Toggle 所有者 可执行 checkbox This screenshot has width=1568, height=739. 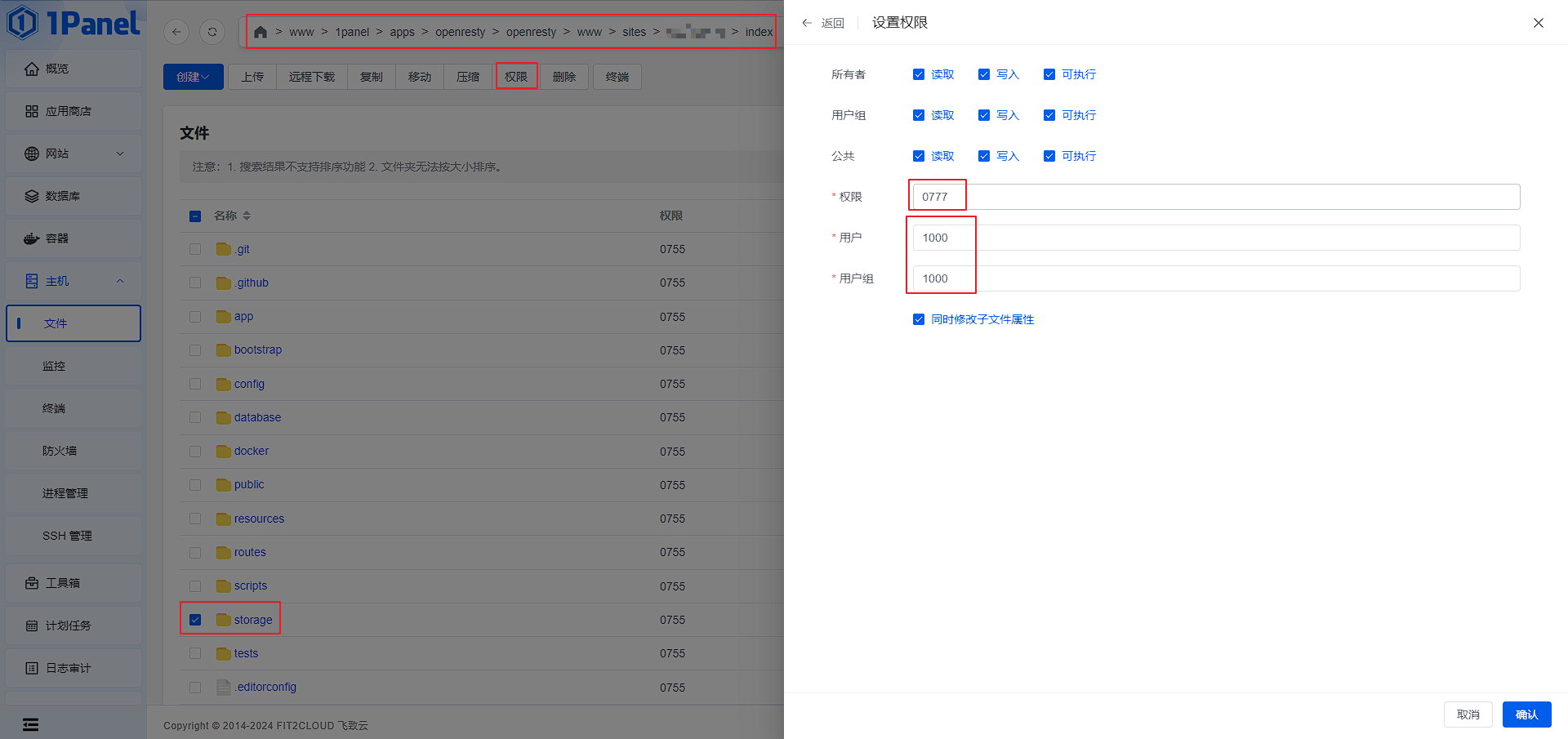click(x=1049, y=74)
